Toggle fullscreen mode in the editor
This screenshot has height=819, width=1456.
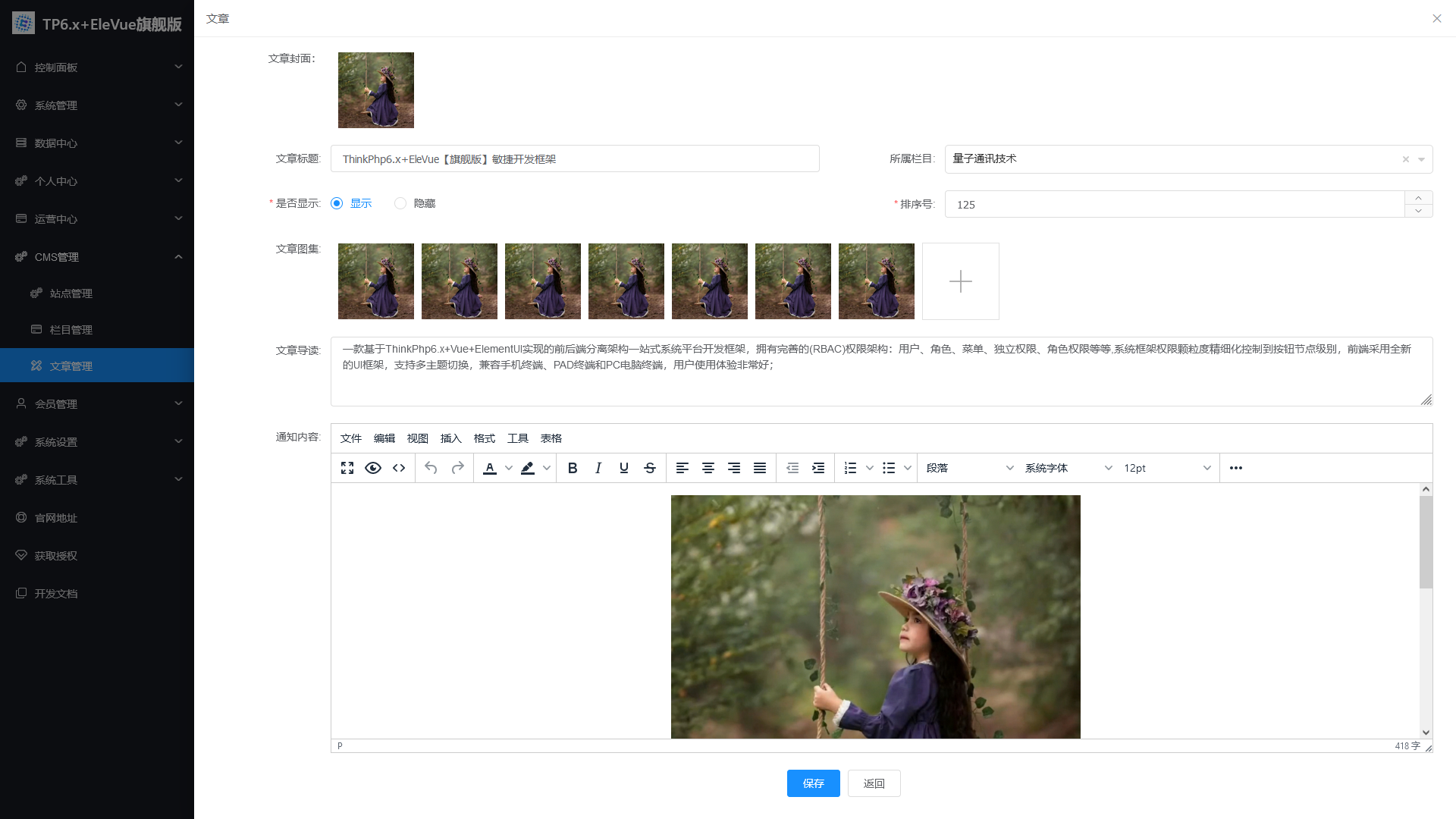(x=347, y=468)
